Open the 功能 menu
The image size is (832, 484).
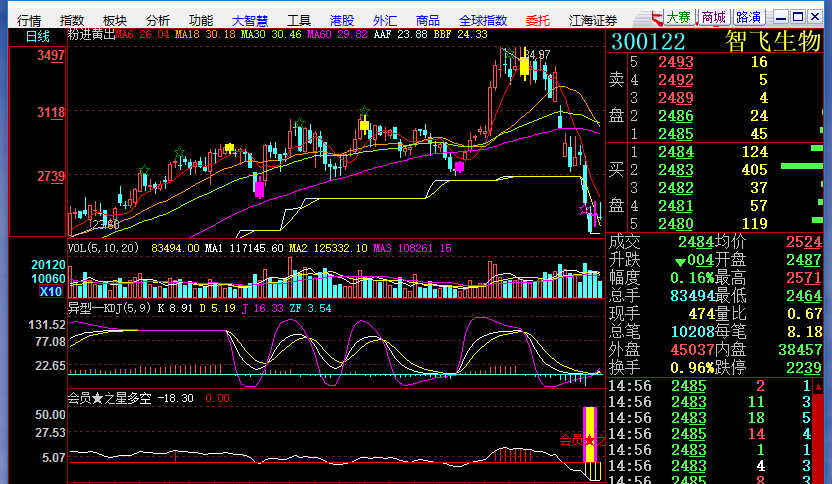click(x=201, y=20)
